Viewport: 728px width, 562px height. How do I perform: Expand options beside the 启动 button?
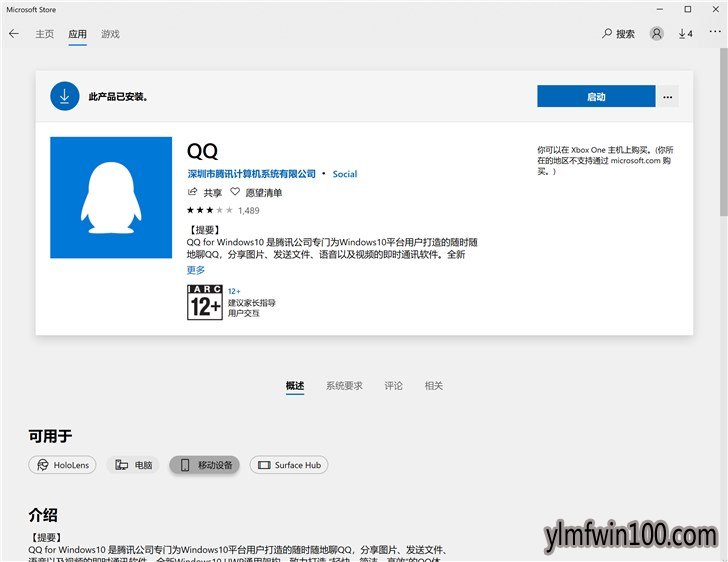pos(668,96)
